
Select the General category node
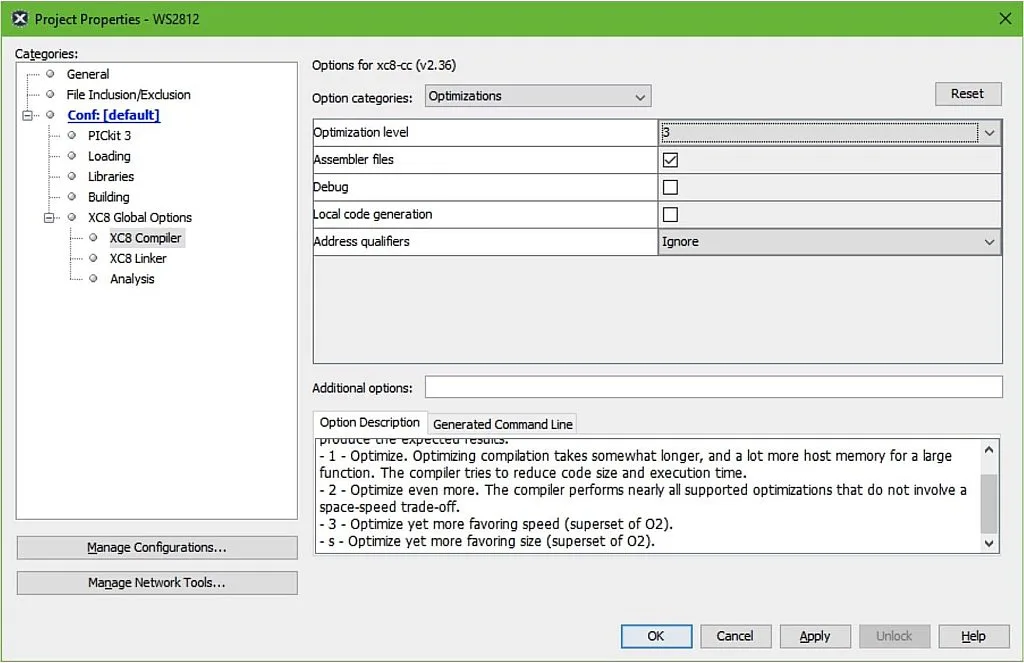tap(88, 74)
